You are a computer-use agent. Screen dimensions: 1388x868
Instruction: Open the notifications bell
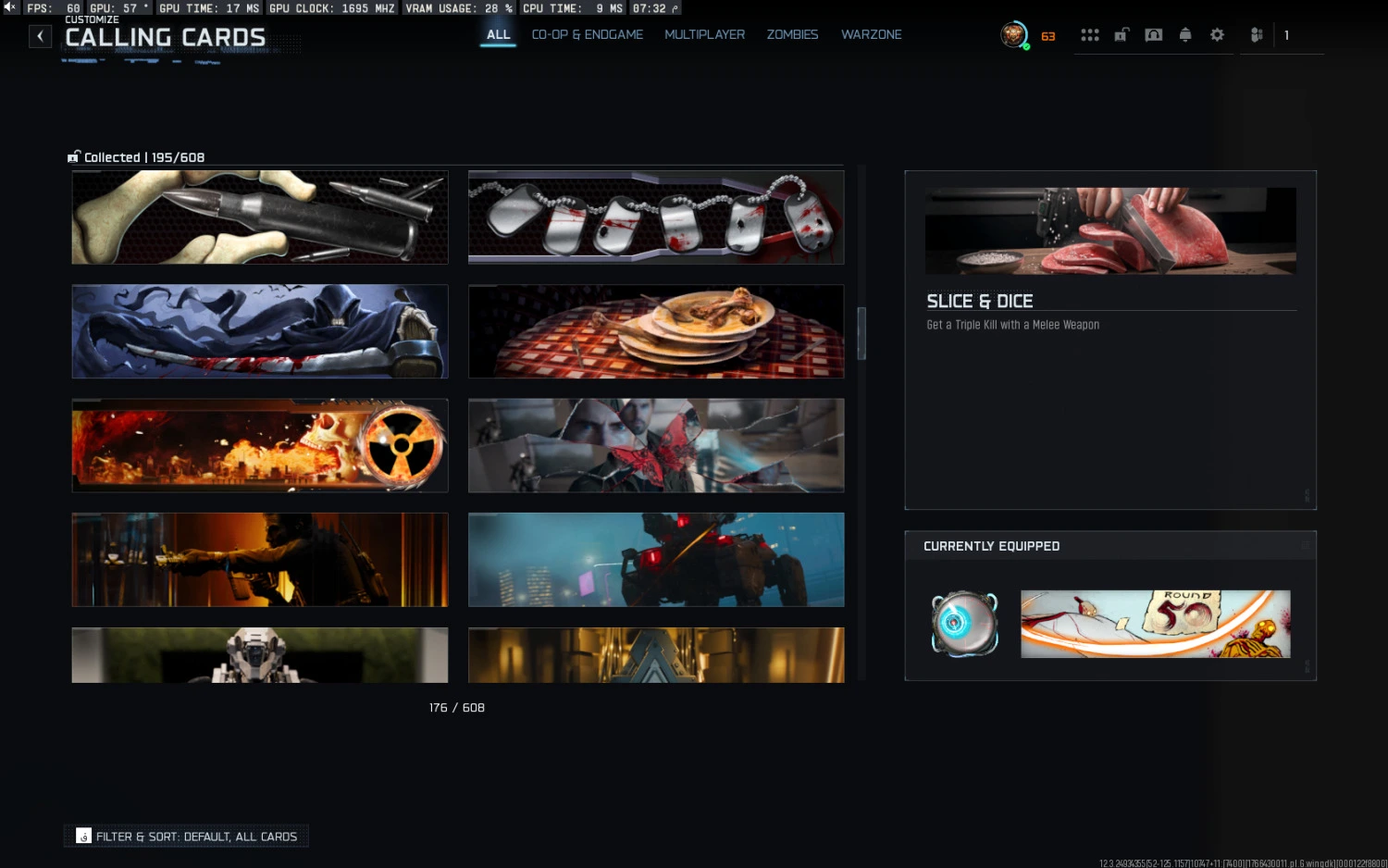[1185, 35]
